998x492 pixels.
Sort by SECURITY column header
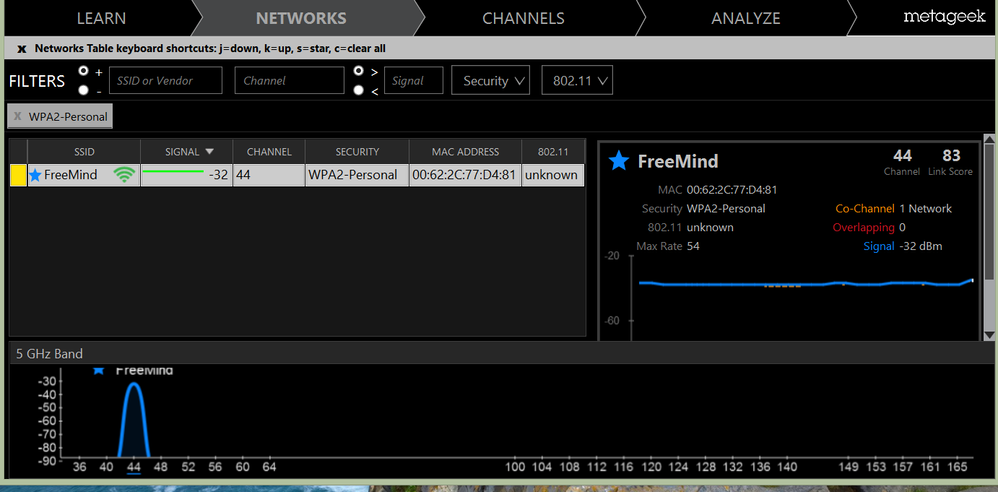pyautogui.click(x=357, y=152)
